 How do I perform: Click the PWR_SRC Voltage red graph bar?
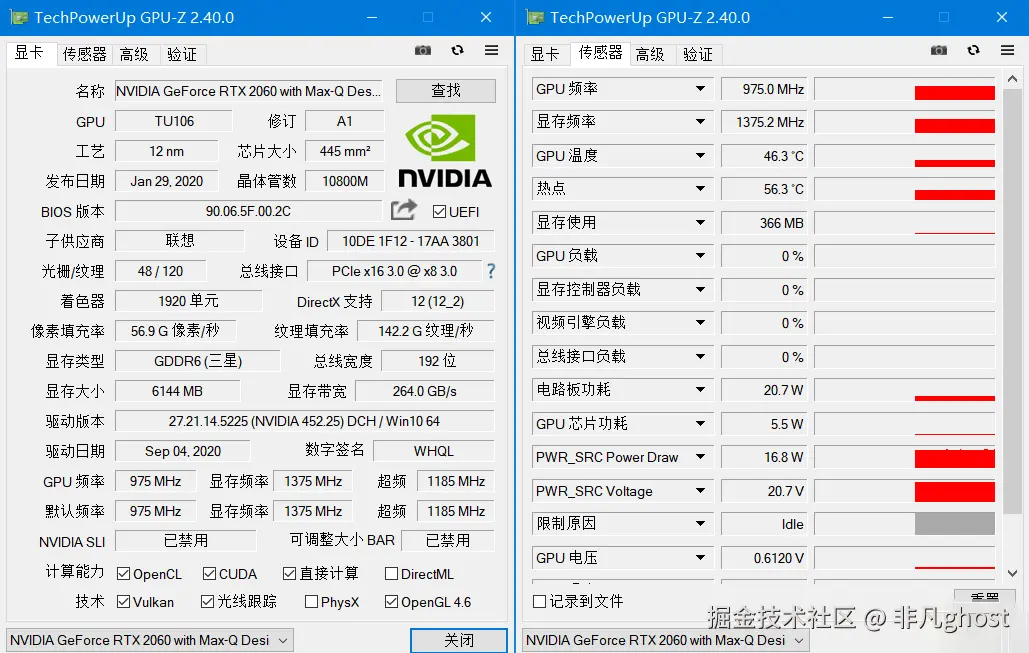(x=955, y=491)
